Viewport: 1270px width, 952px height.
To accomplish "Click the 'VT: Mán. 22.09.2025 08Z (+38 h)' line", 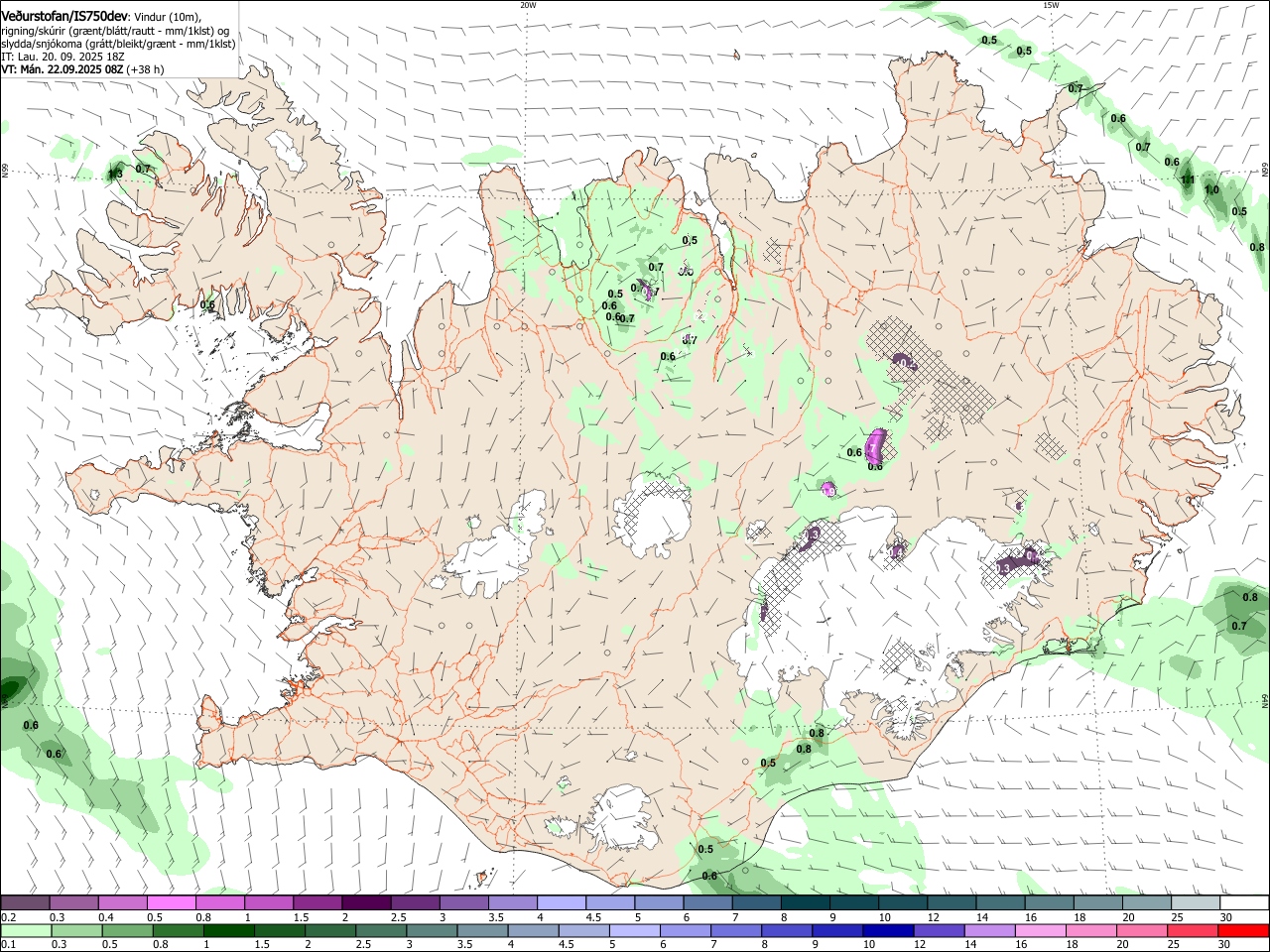I will (82, 69).
